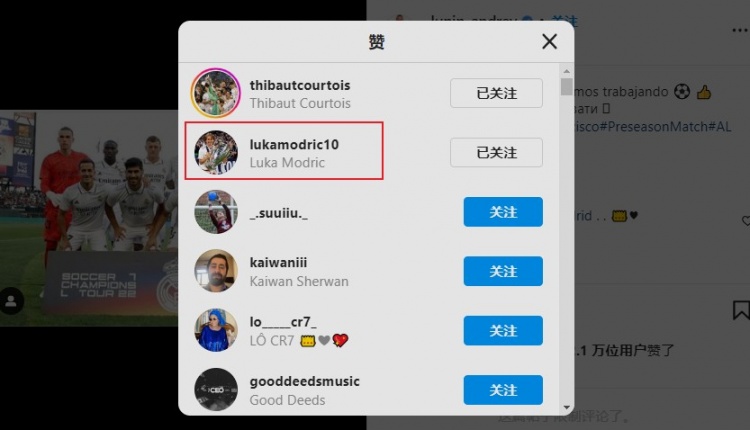
Task: Unfollow thibautcourtois via 已关注 button
Action: click(496, 93)
